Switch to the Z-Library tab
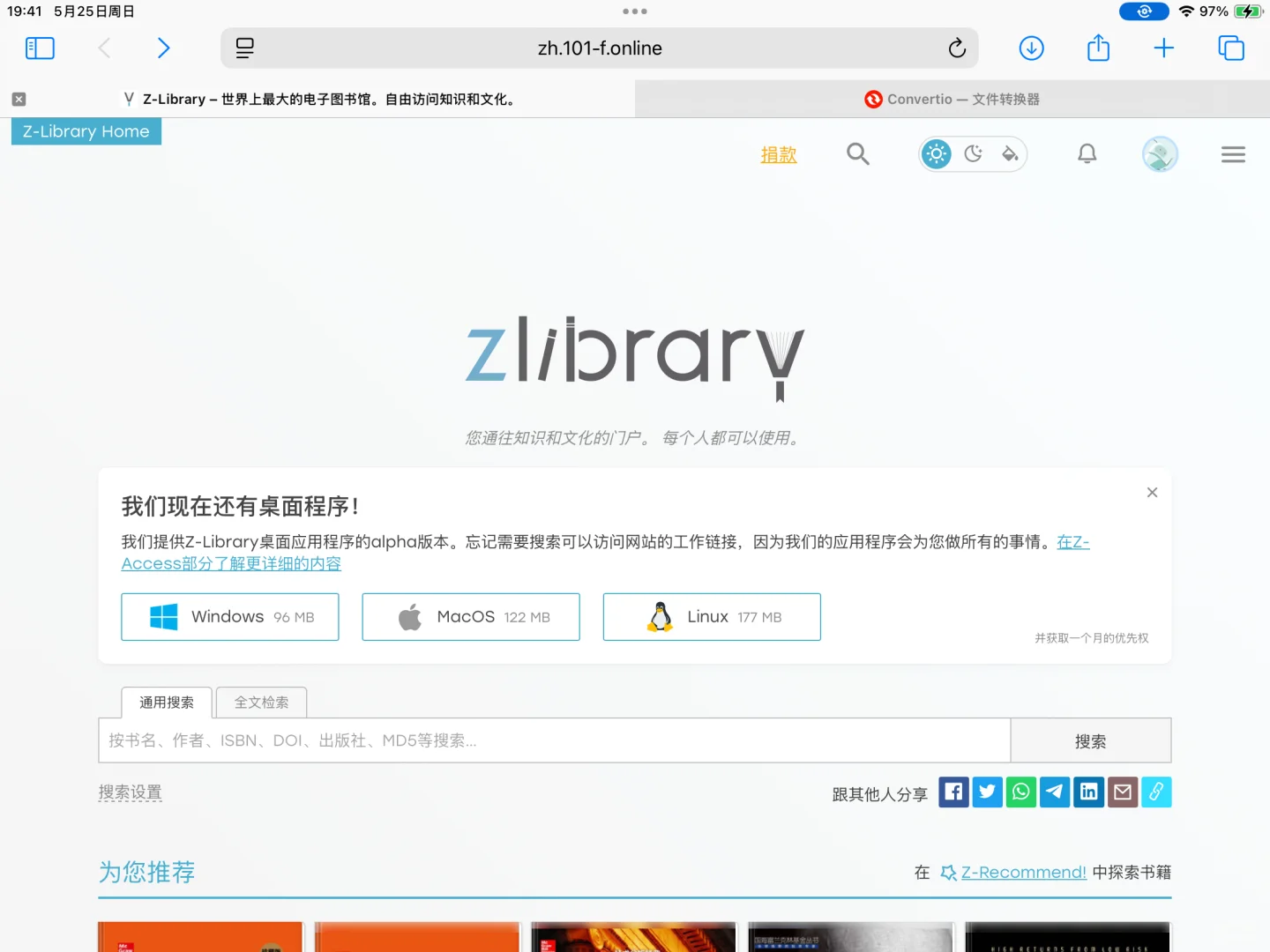Screen dimensions: 1270x952 pos(317,100)
